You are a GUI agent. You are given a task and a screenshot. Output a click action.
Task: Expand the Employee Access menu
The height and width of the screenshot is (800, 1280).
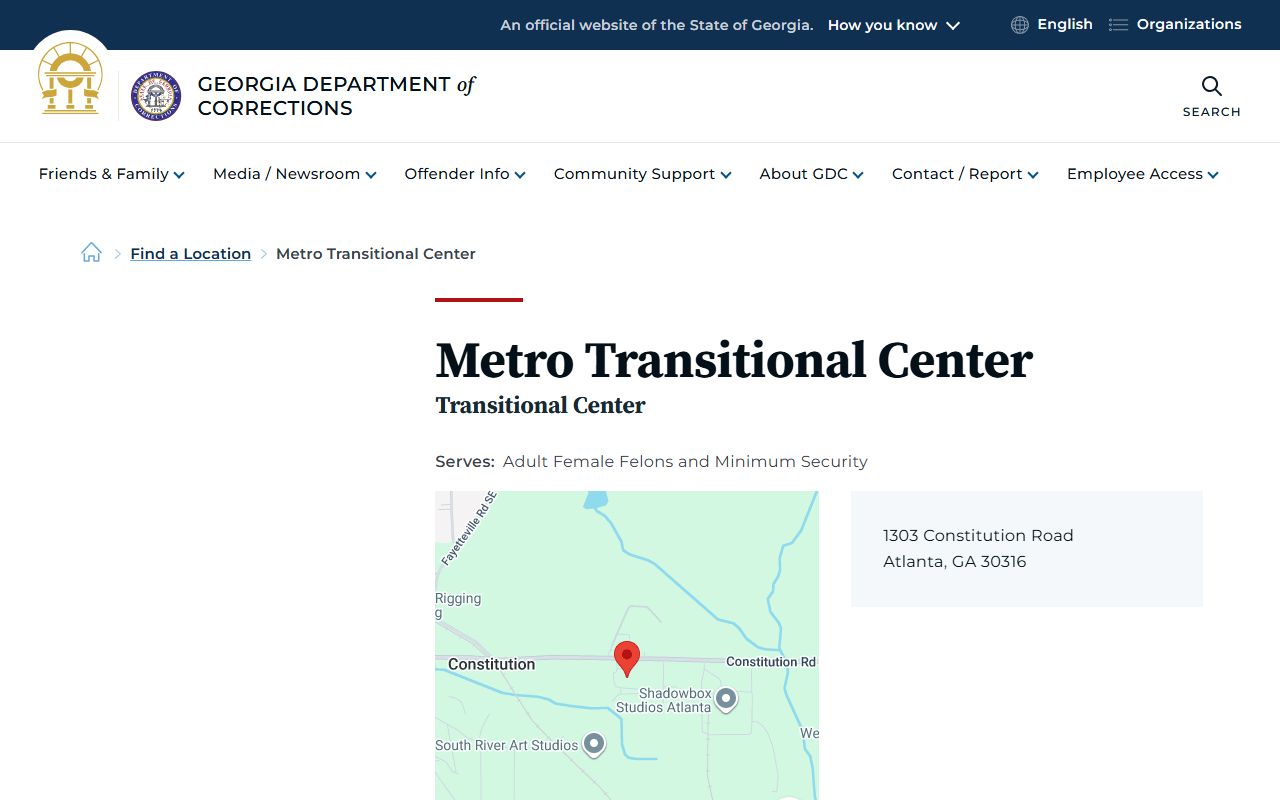[x=1143, y=174]
